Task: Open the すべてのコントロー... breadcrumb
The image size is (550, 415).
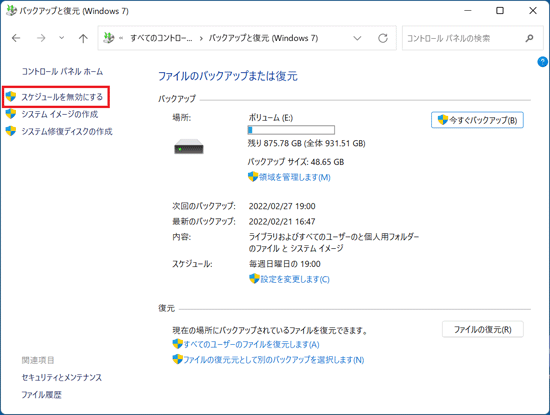Action: [161, 38]
